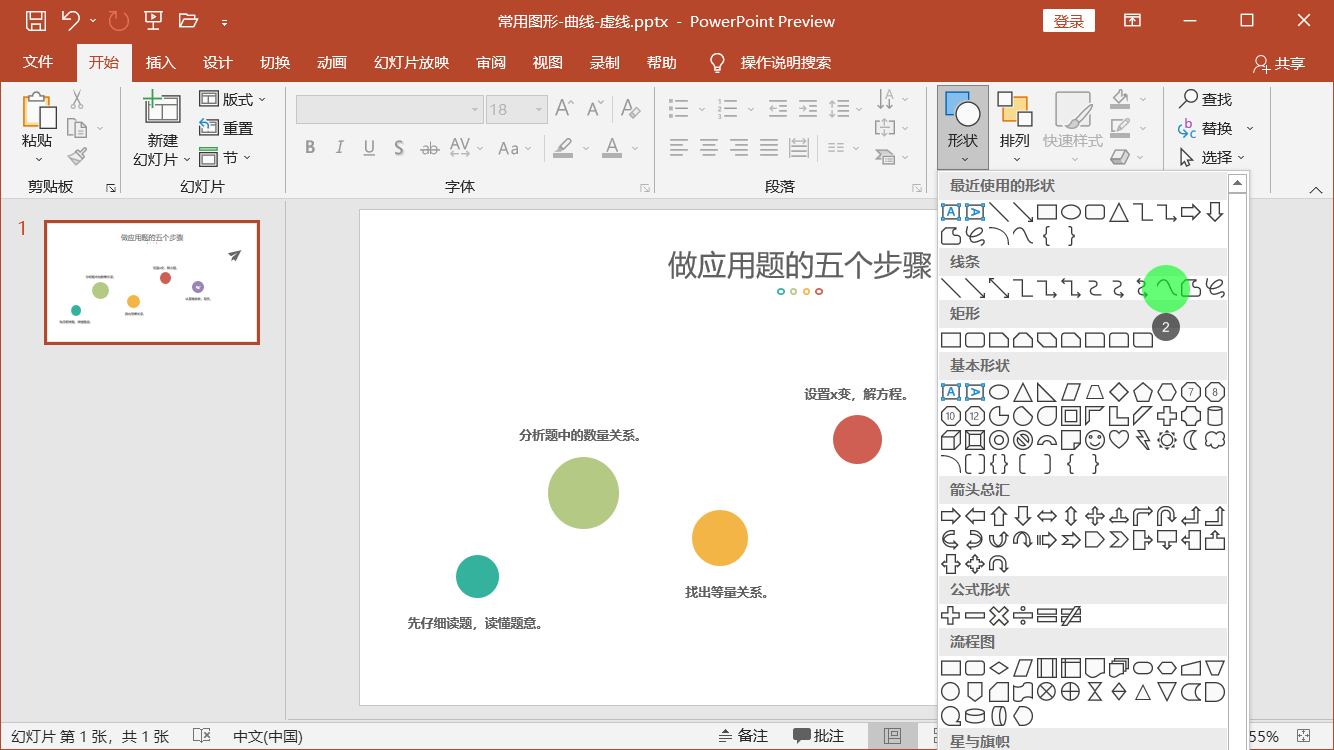Insert the Division sign formula shape
Screen dimensions: 1334x750
point(1023,616)
